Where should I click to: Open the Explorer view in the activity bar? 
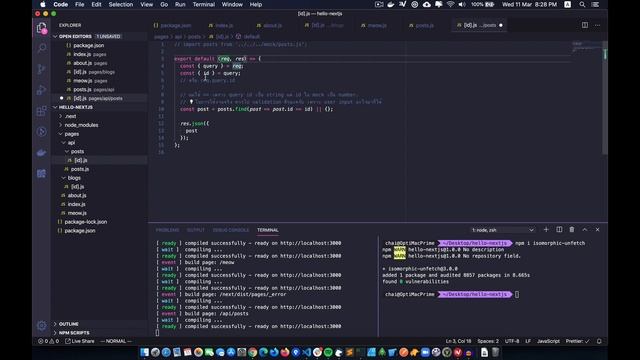[x=41, y=28]
